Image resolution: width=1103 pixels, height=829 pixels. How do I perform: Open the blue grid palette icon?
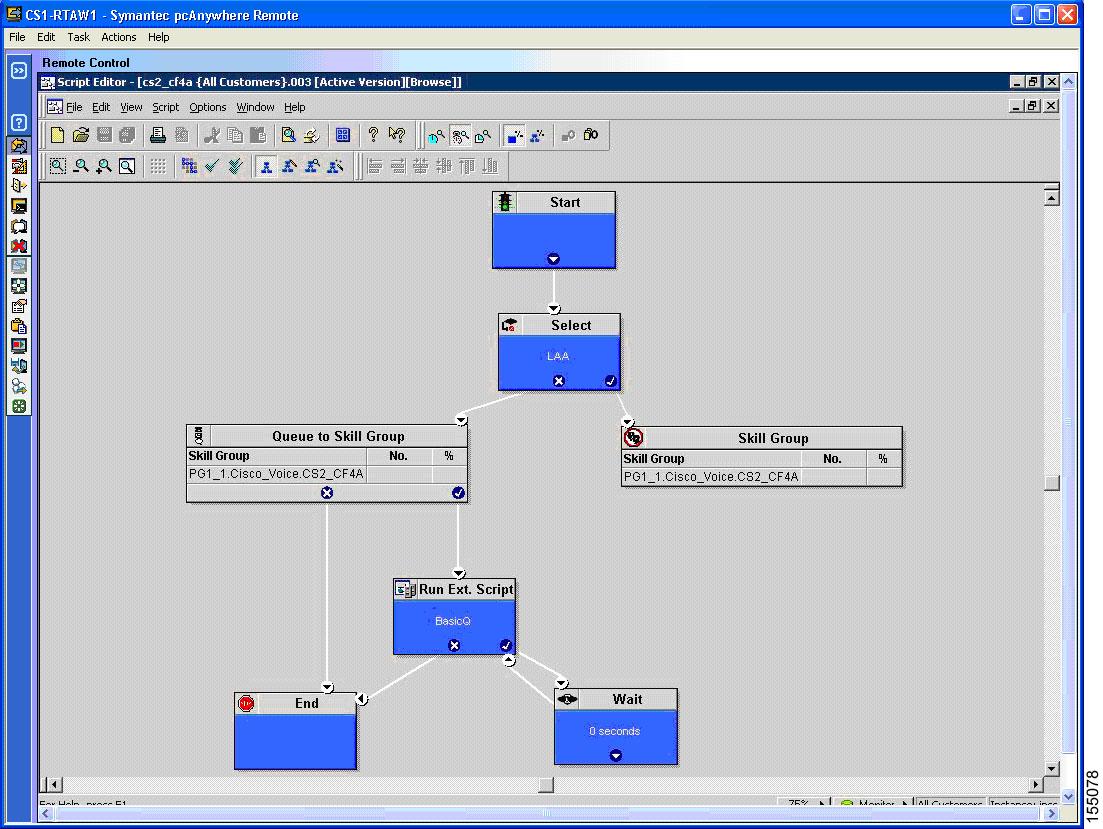pos(343,135)
